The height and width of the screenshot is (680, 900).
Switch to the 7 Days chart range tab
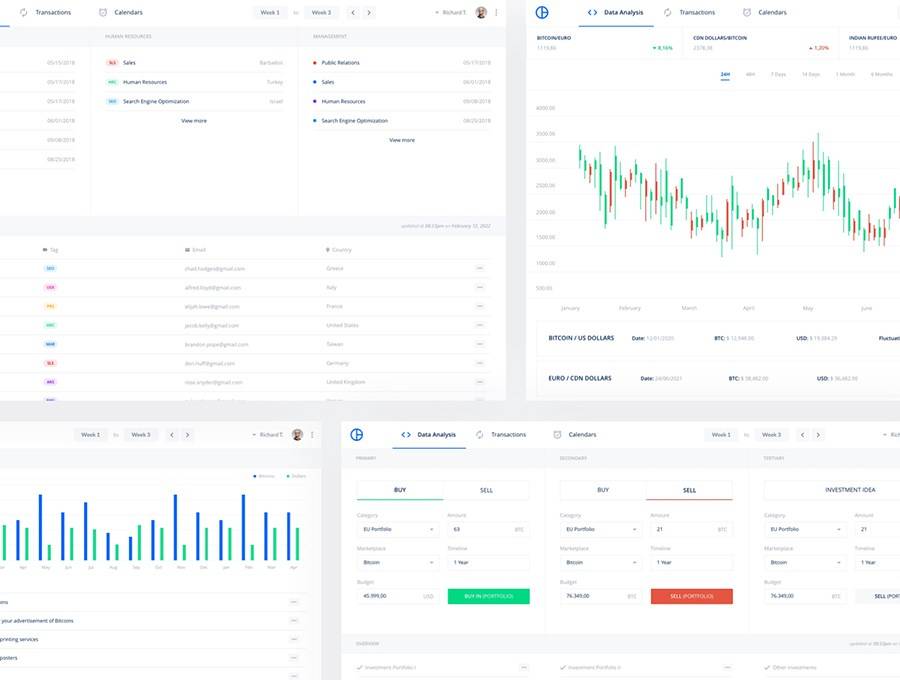778,74
